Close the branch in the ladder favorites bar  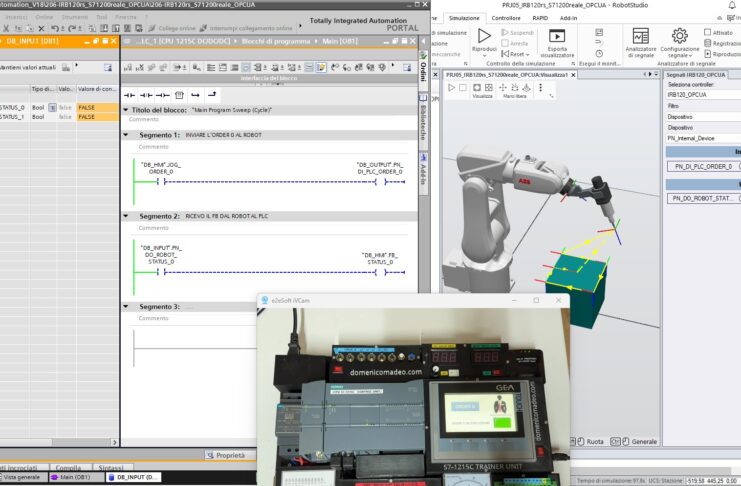[x=212, y=95]
